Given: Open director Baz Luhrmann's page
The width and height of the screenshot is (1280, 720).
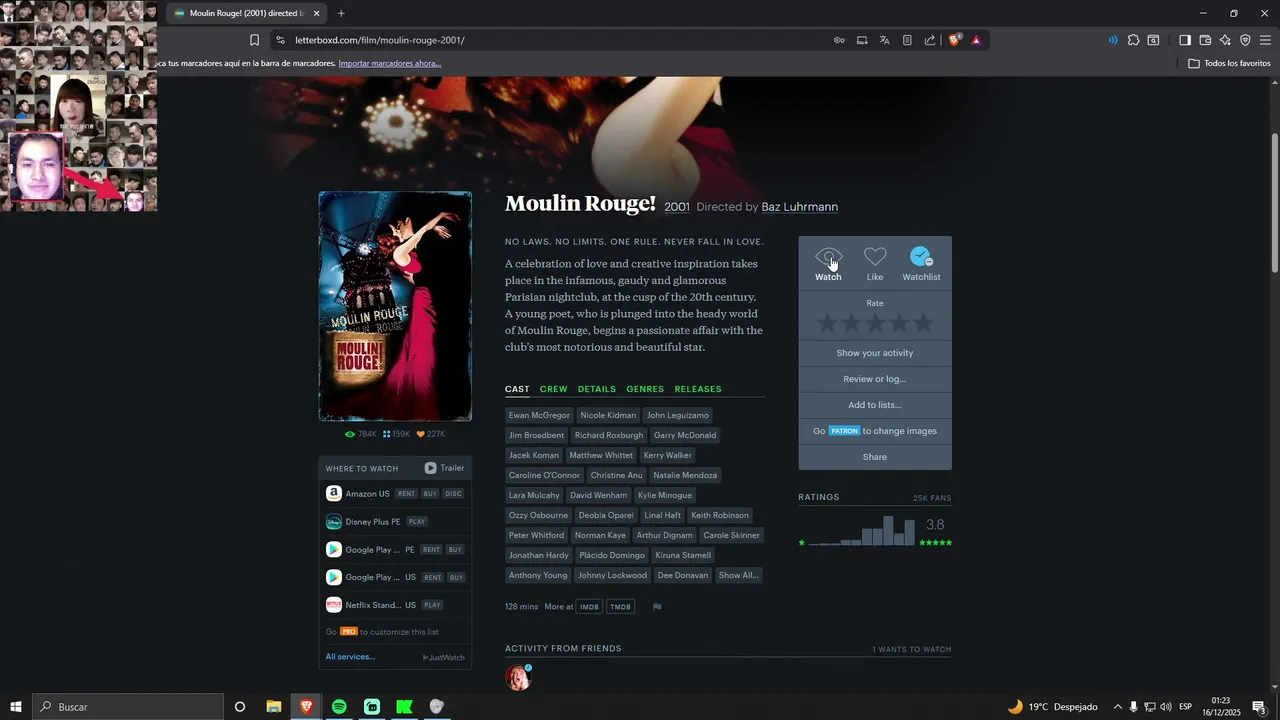Looking at the screenshot, I should (x=800, y=207).
